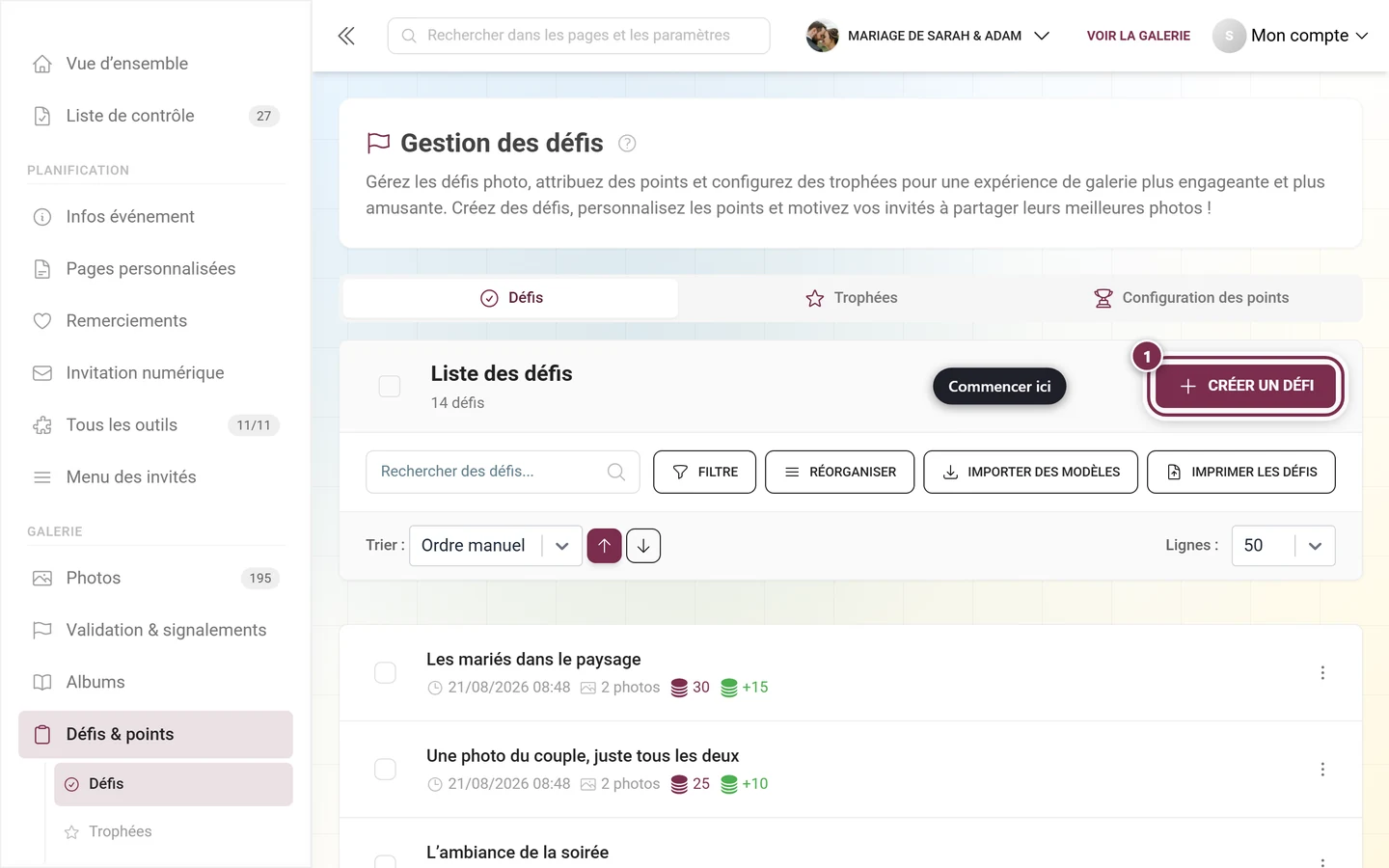The height and width of the screenshot is (868, 1389).
Task: Click the flag icon for Validation & signalements
Action: 42,631
